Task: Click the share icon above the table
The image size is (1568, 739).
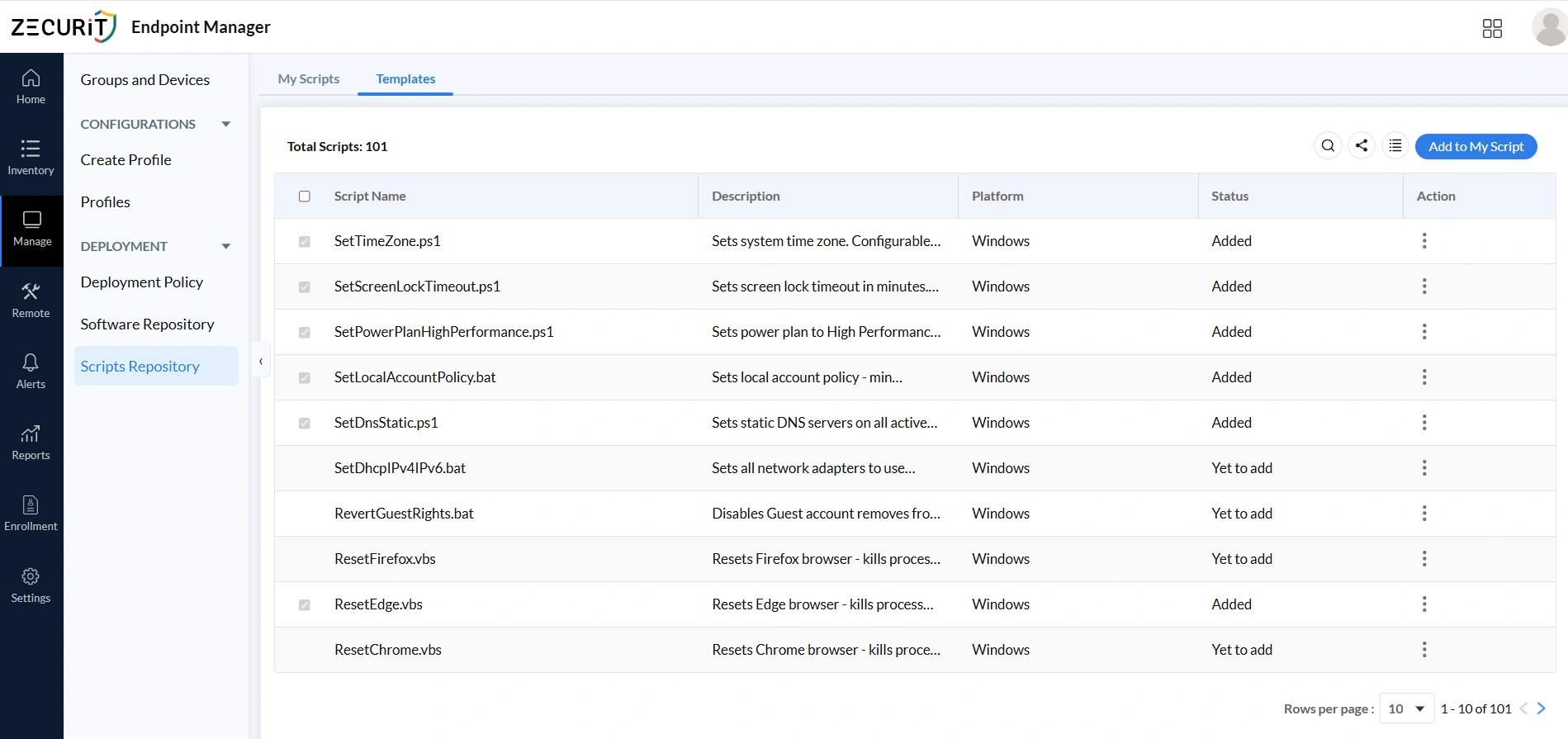Action: pyautogui.click(x=1362, y=146)
